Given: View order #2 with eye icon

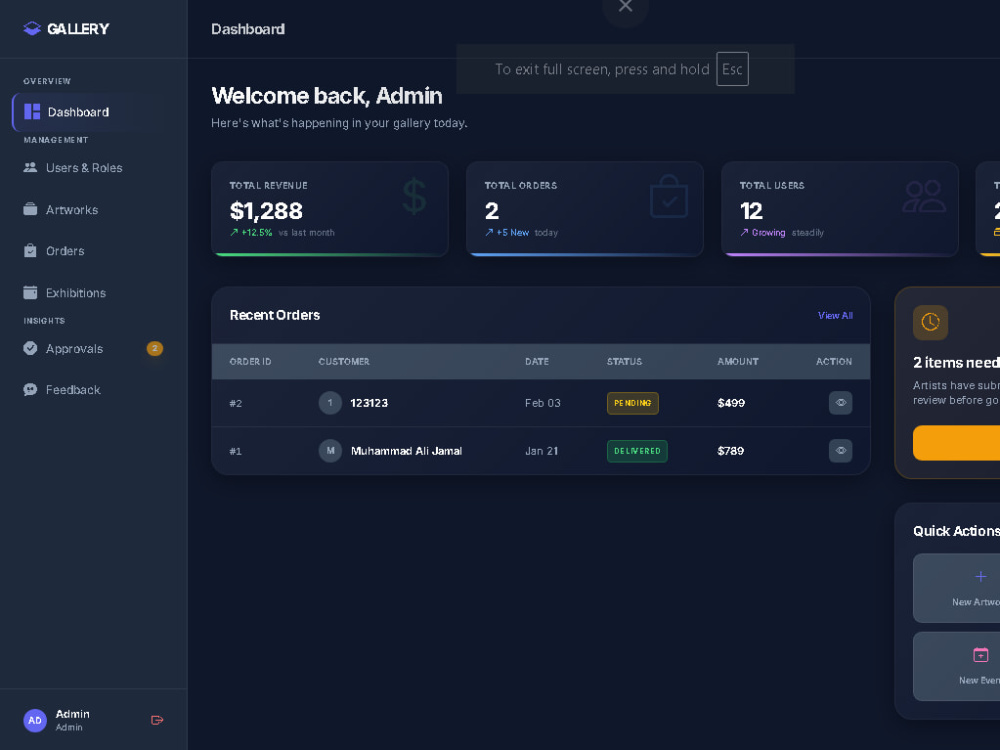Looking at the screenshot, I should (841, 403).
